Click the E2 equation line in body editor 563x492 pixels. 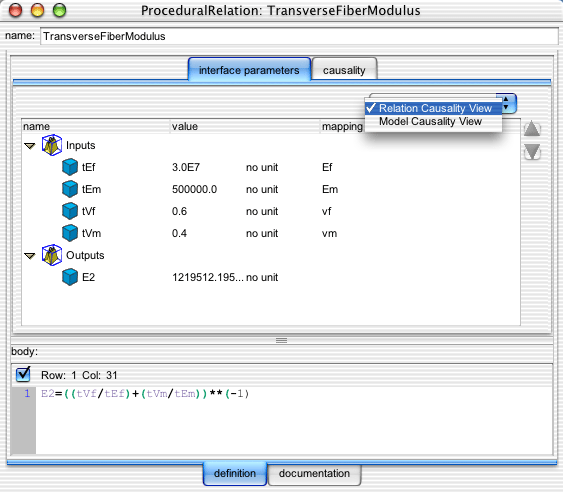pyautogui.click(x=145, y=394)
